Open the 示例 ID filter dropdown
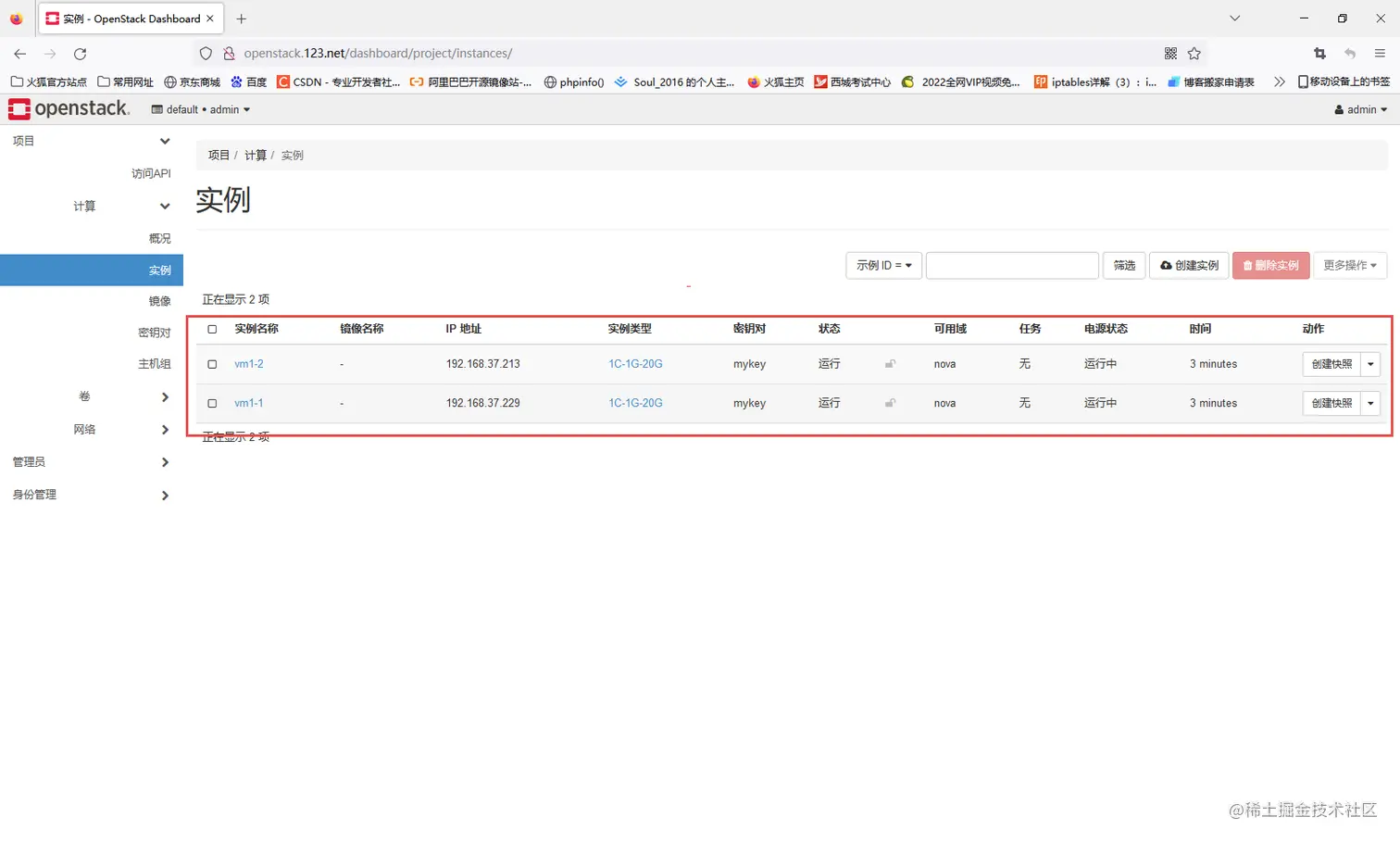The height and width of the screenshot is (842, 1400). click(884, 265)
